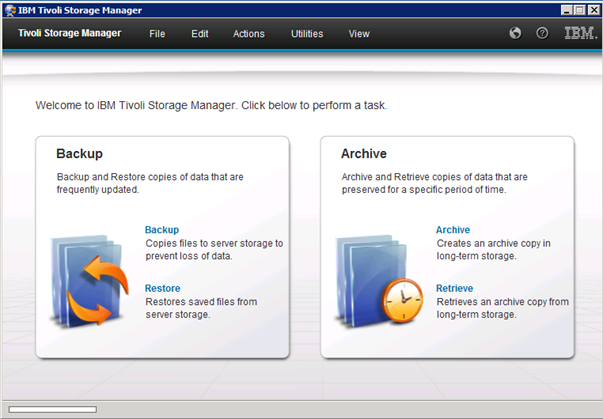Open help via the question mark icon
The image size is (603, 419).
[x=542, y=33]
